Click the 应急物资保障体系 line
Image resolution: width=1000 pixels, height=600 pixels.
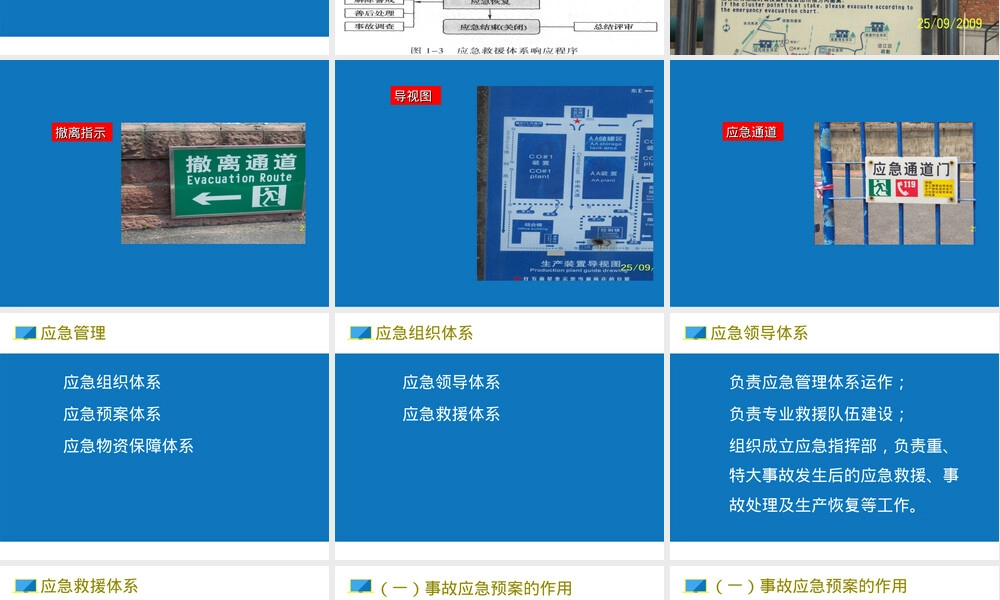[128, 446]
